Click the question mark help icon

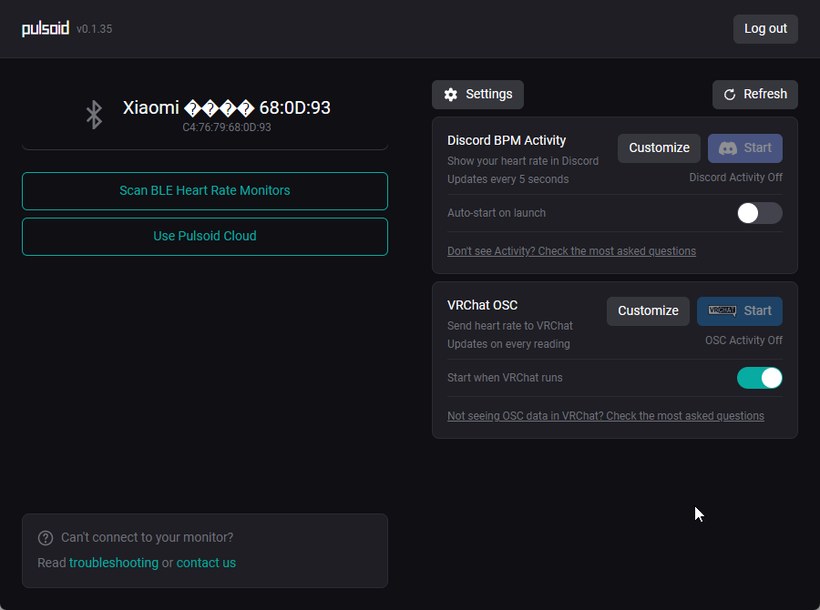[45, 538]
